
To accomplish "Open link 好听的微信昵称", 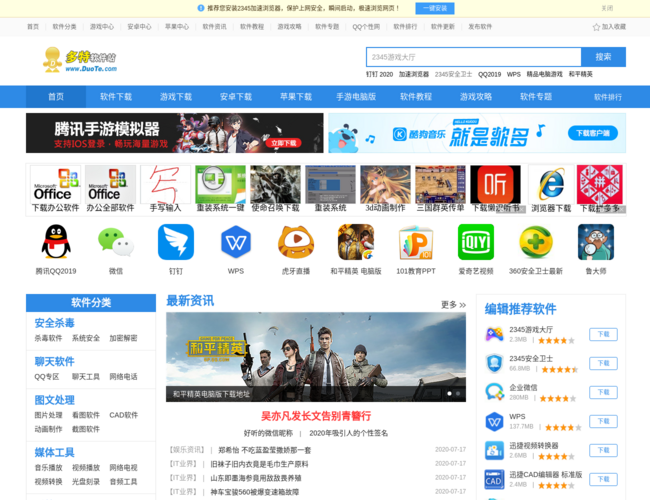I will 268,433.
